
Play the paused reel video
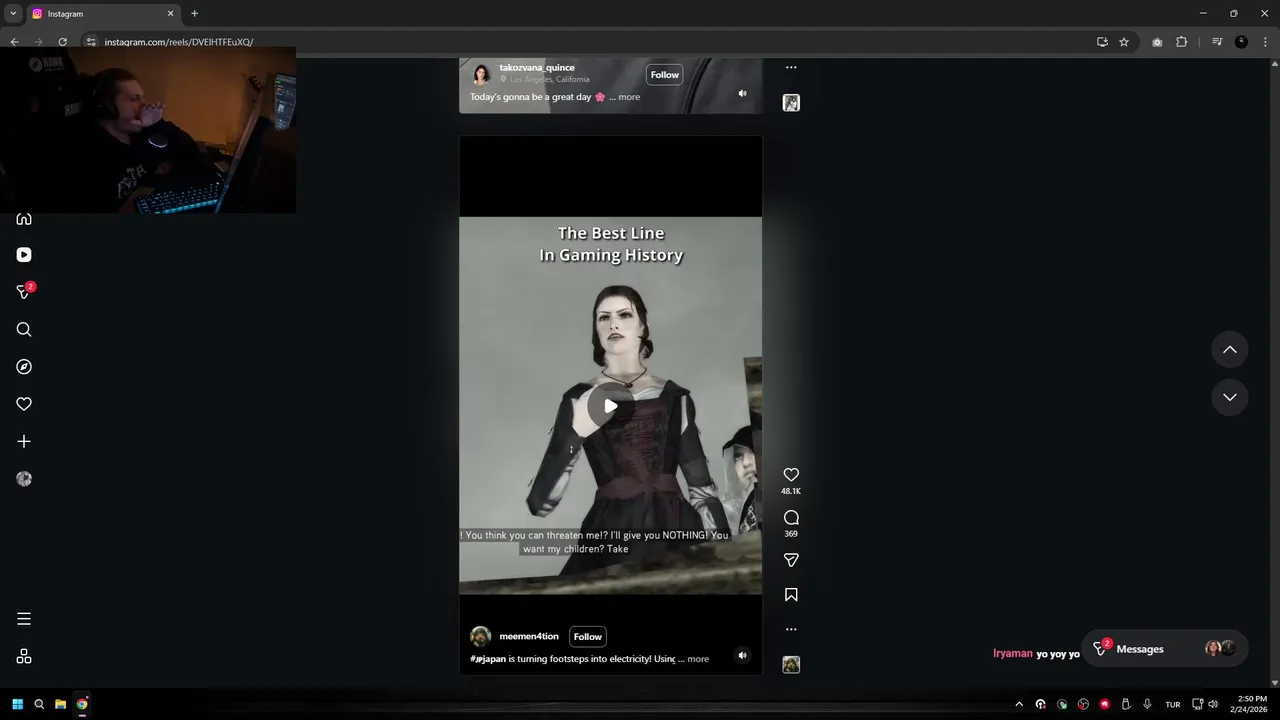pos(610,406)
